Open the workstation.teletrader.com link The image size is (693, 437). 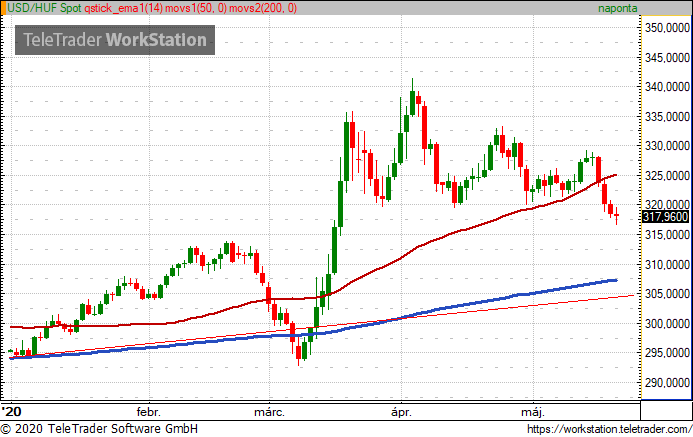pyautogui.click(x=609, y=429)
